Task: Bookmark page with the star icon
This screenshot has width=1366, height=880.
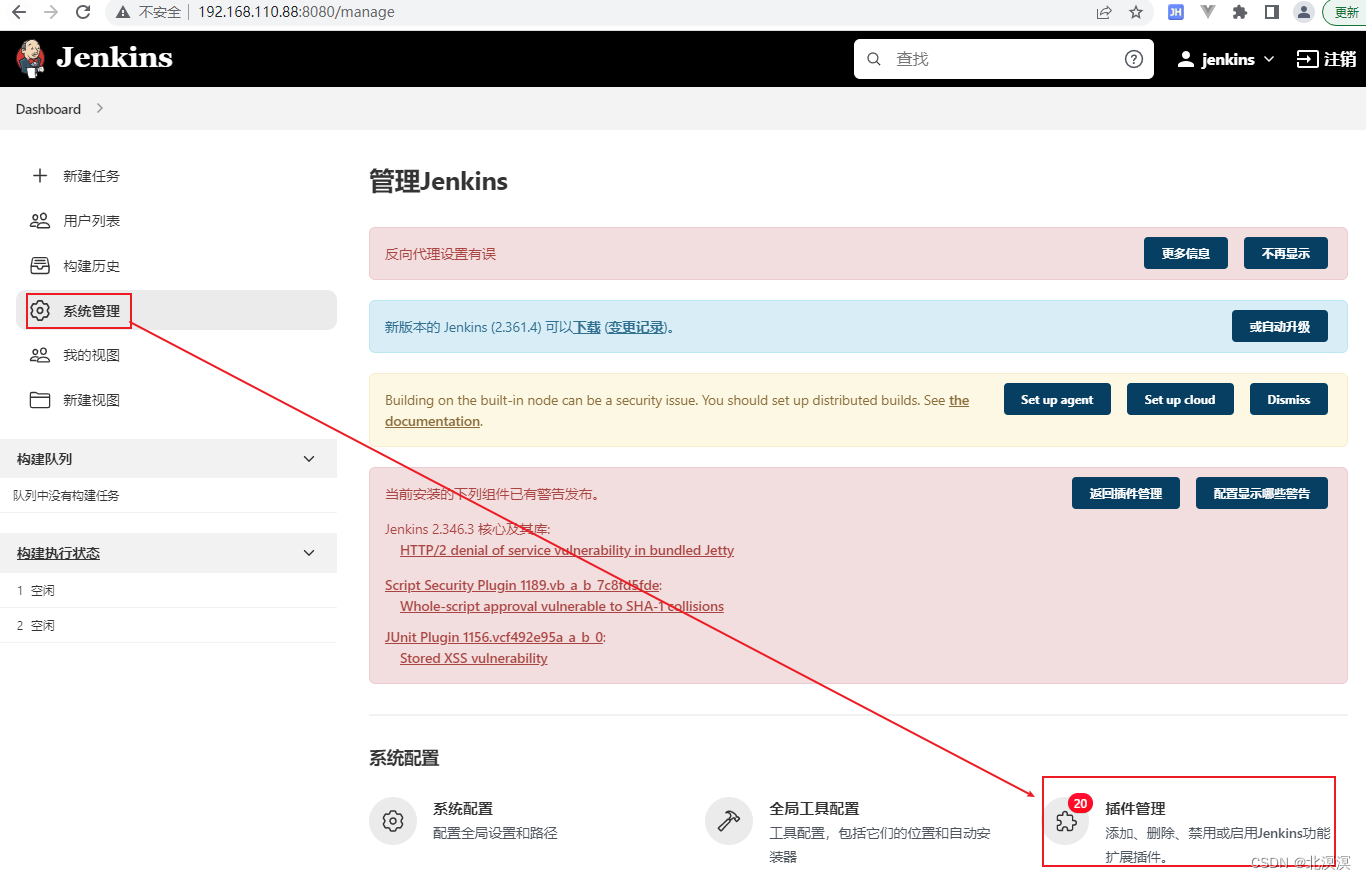Action: point(1136,12)
